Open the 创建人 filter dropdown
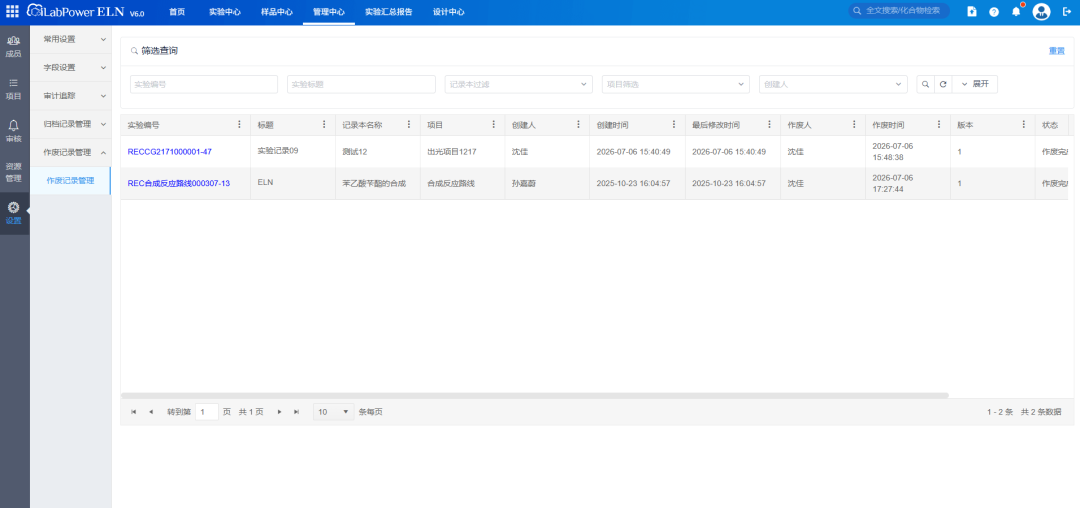The width and height of the screenshot is (1080, 508). (833, 84)
